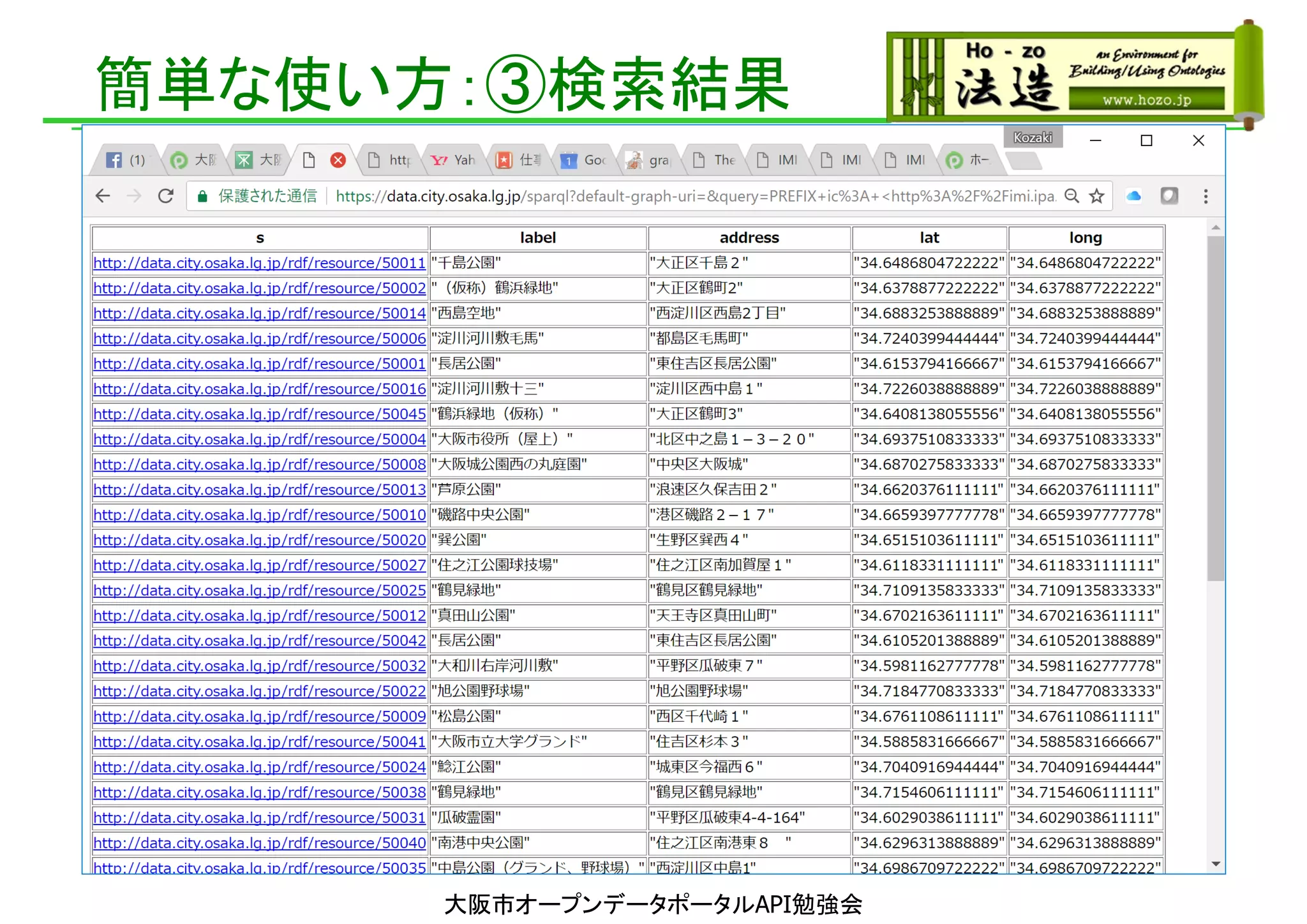Open the Chrome three-dot menu
1307x924 pixels.
click(1206, 196)
